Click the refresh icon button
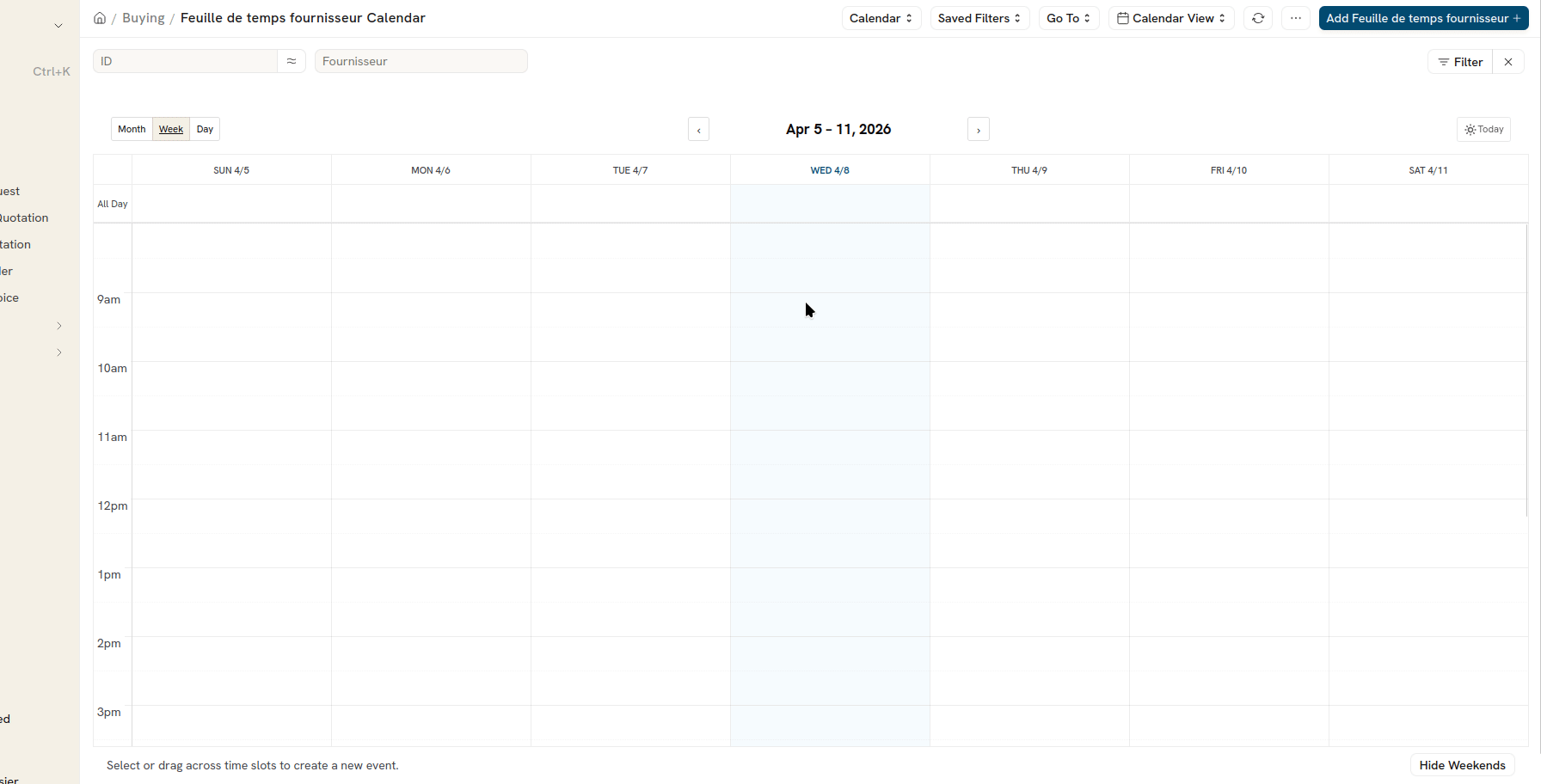The width and height of the screenshot is (1541, 784). (1258, 18)
